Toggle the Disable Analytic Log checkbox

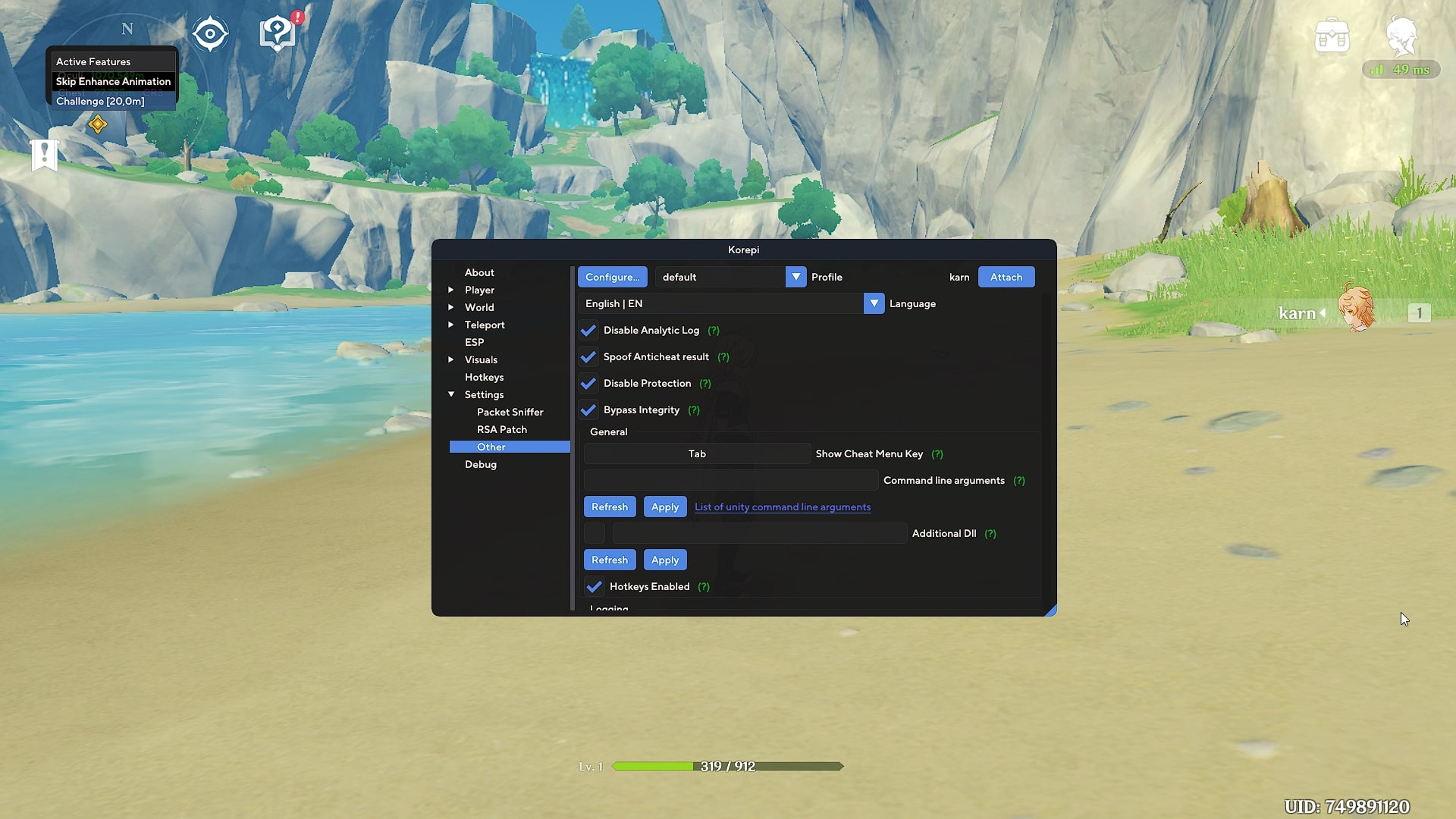[588, 330]
